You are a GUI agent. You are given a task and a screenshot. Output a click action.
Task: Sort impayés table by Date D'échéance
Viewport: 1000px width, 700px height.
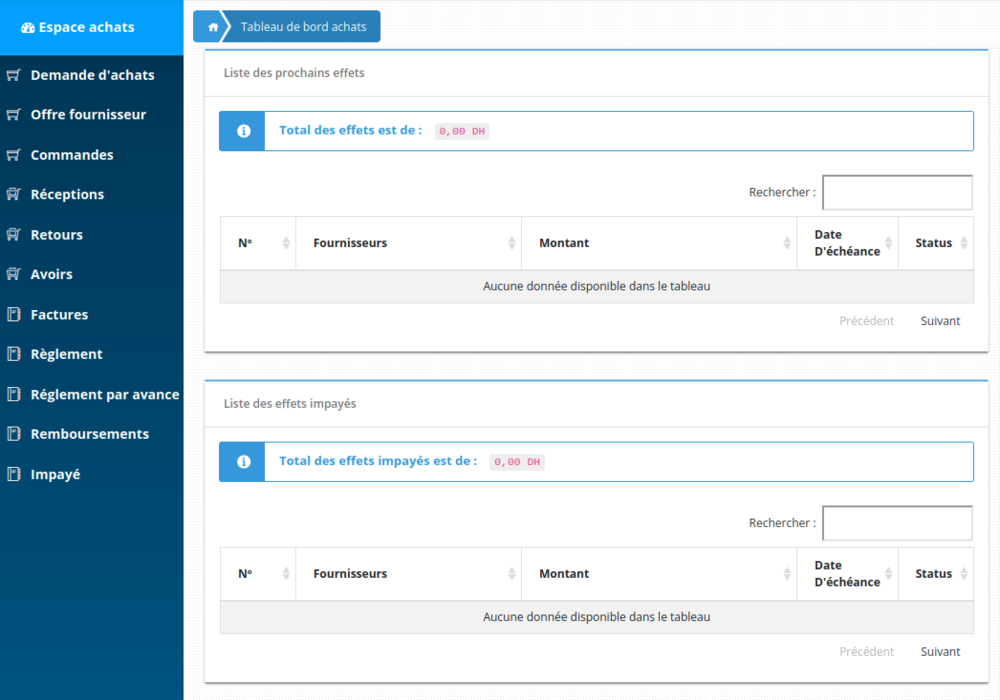(847, 574)
